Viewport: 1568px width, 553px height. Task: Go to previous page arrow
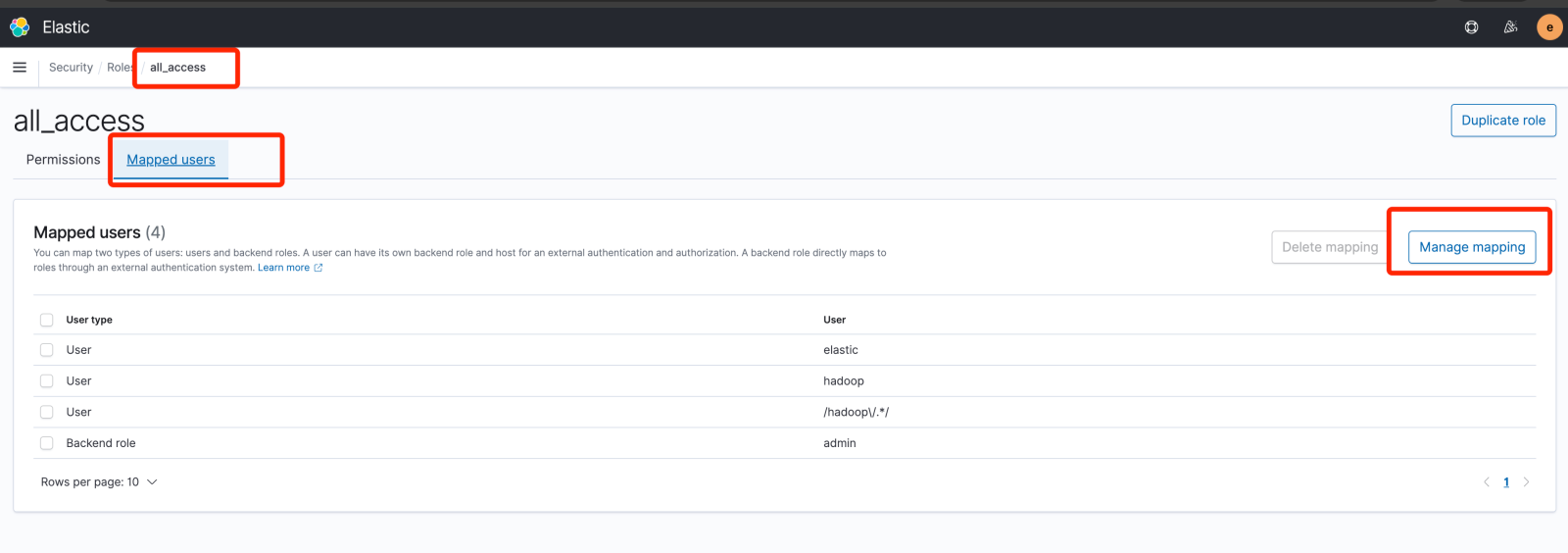coord(1487,482)
